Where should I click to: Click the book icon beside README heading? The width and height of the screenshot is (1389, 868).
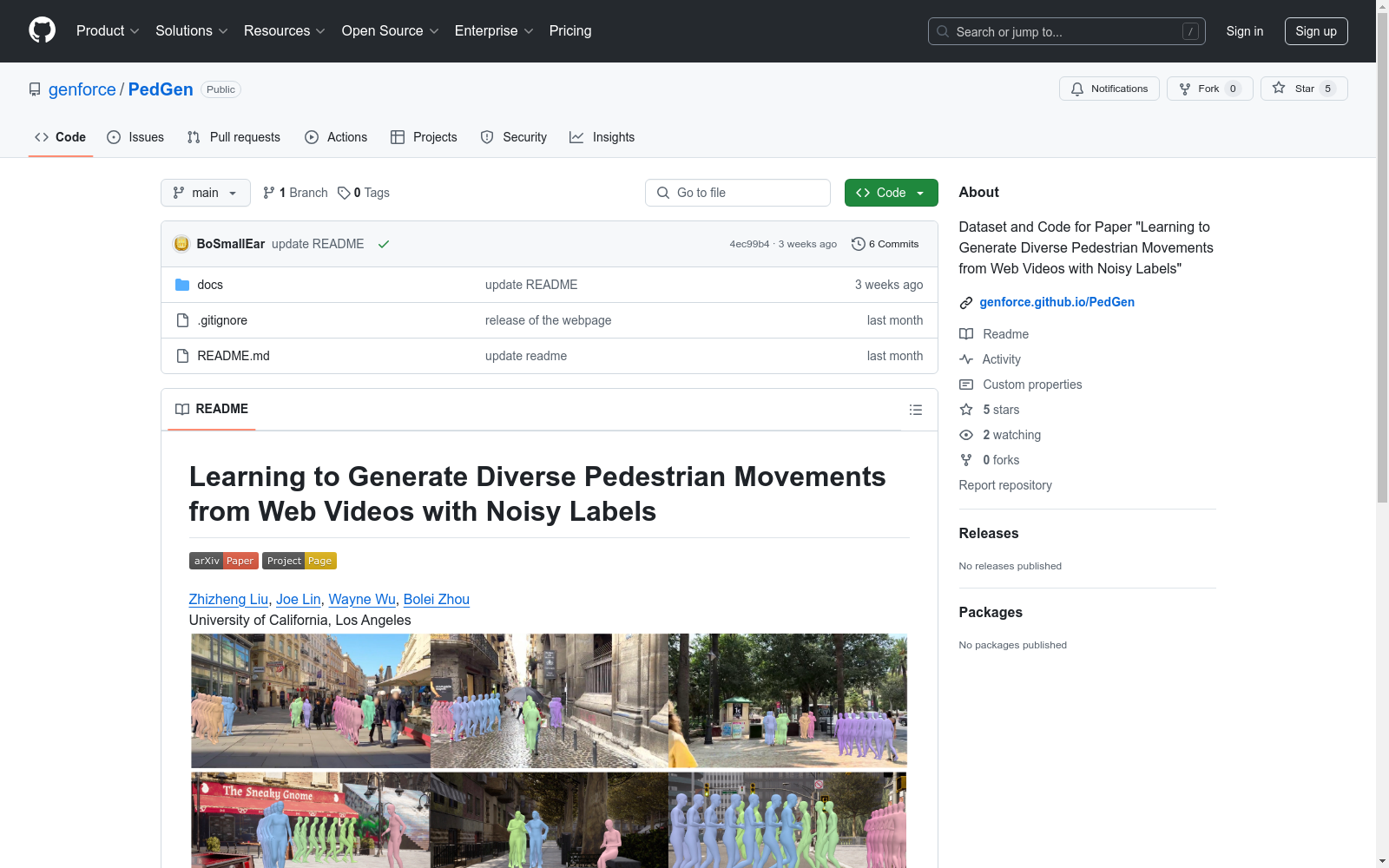pyautogui.click(x=182, y=409)
